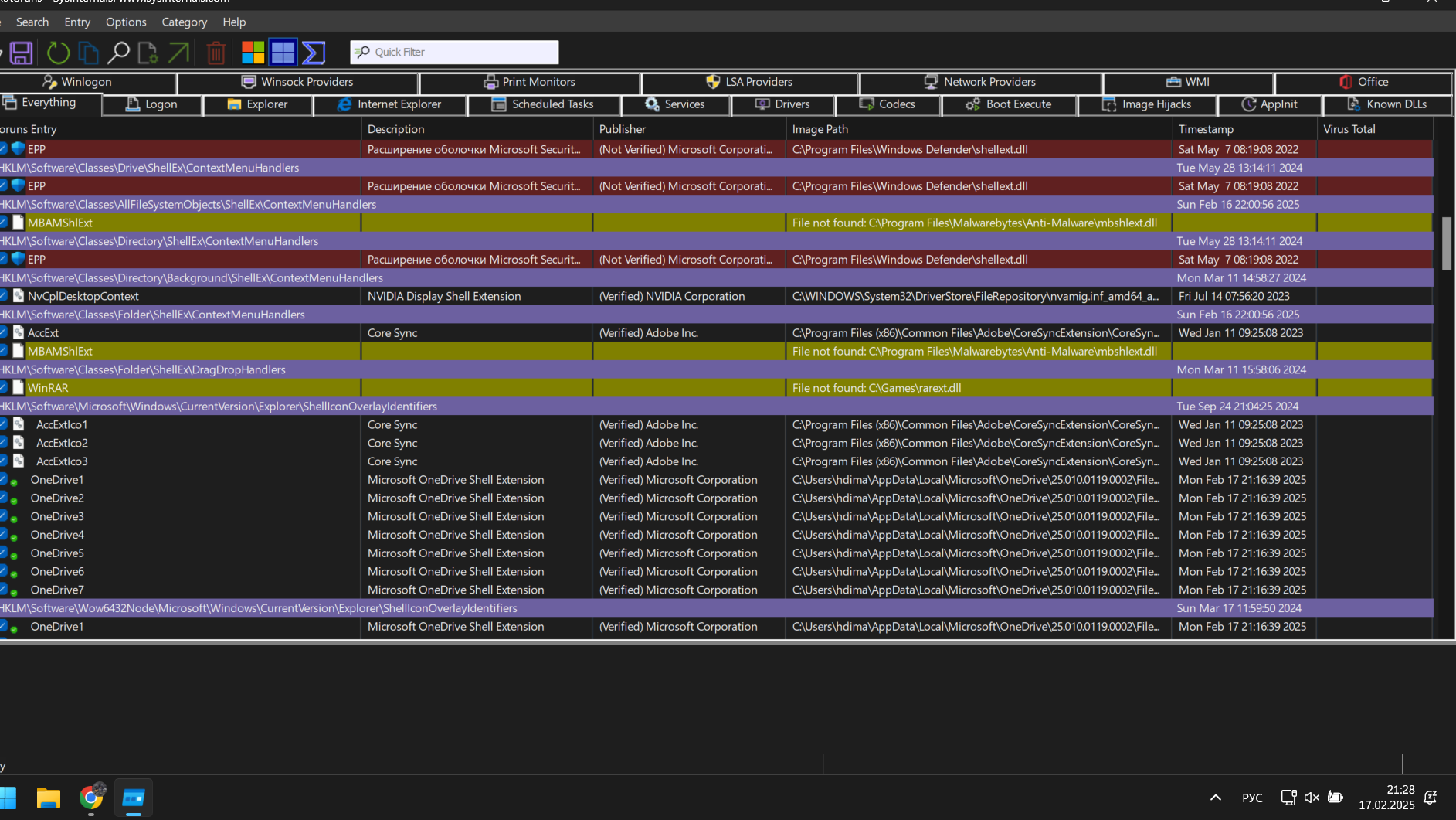Open the Help menu
The width and height of the screenshot is (1456, 820).
point(234,22)
